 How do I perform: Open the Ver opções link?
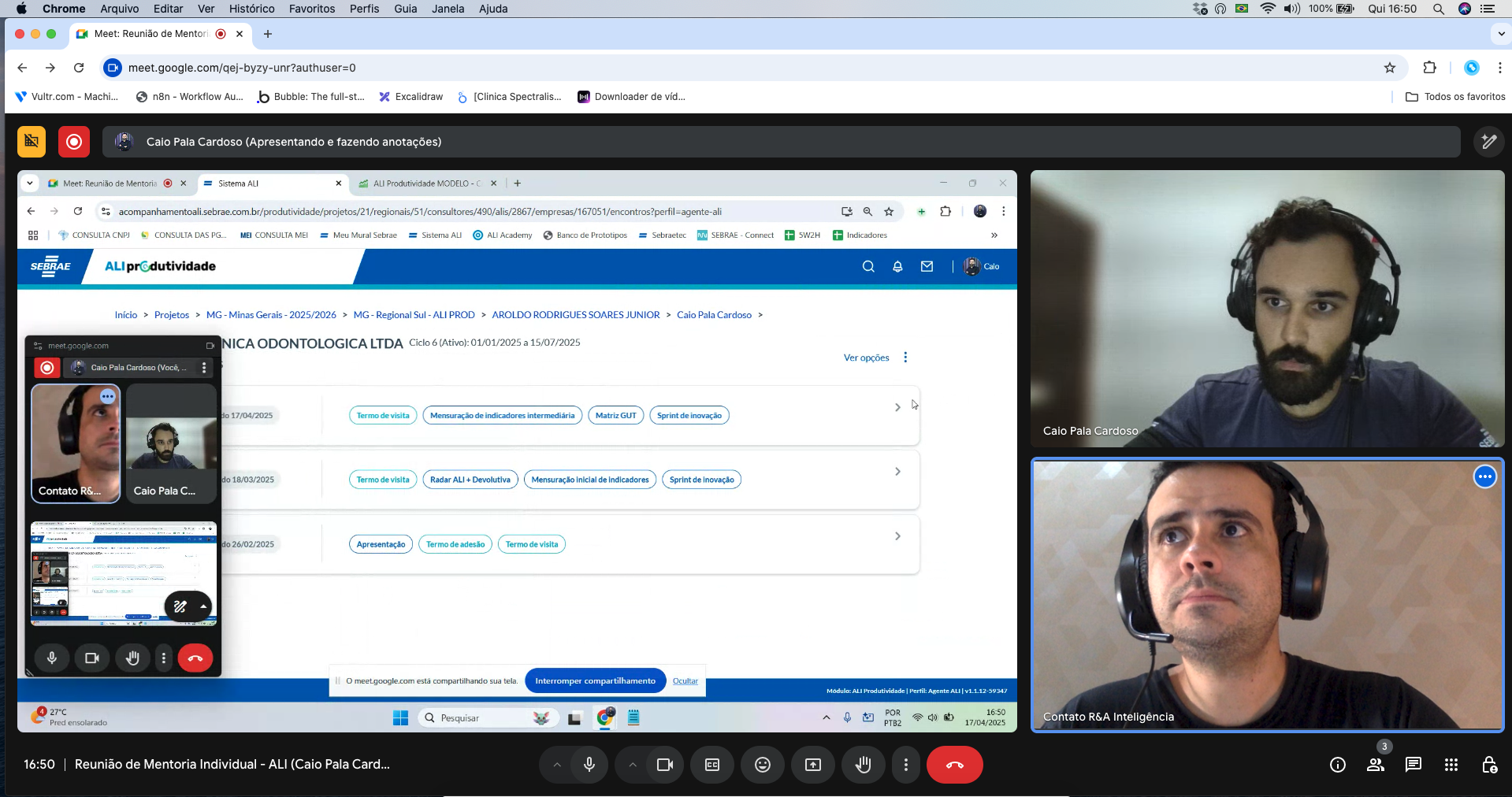point(866,358)
